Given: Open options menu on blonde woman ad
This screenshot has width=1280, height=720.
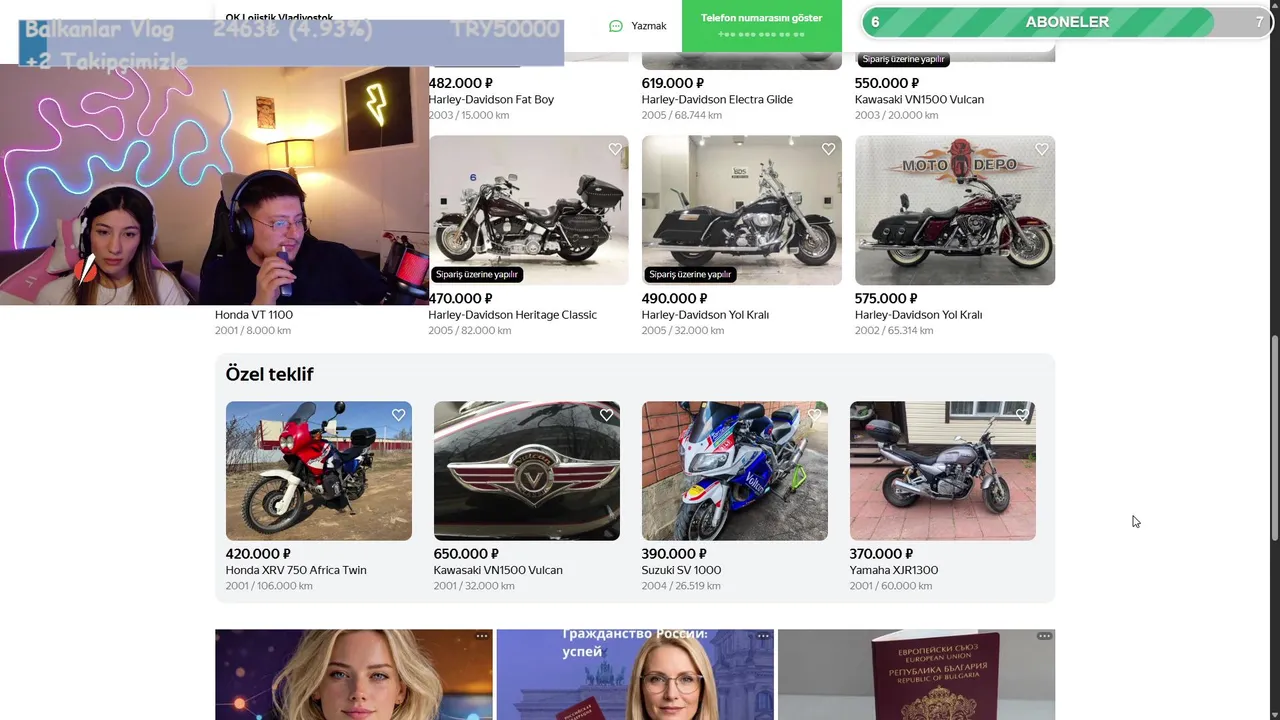Looking at the screenshot, I should [x=482, y=636].
